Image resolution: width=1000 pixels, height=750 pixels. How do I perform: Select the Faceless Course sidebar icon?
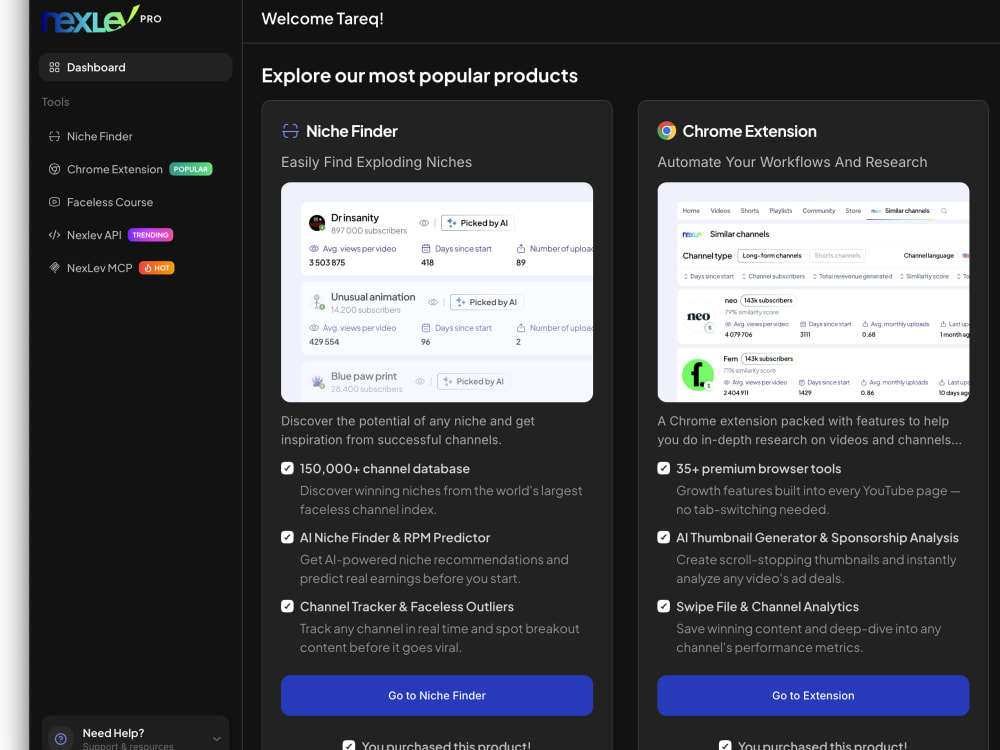pyautogui.click(x=54, y=202)
